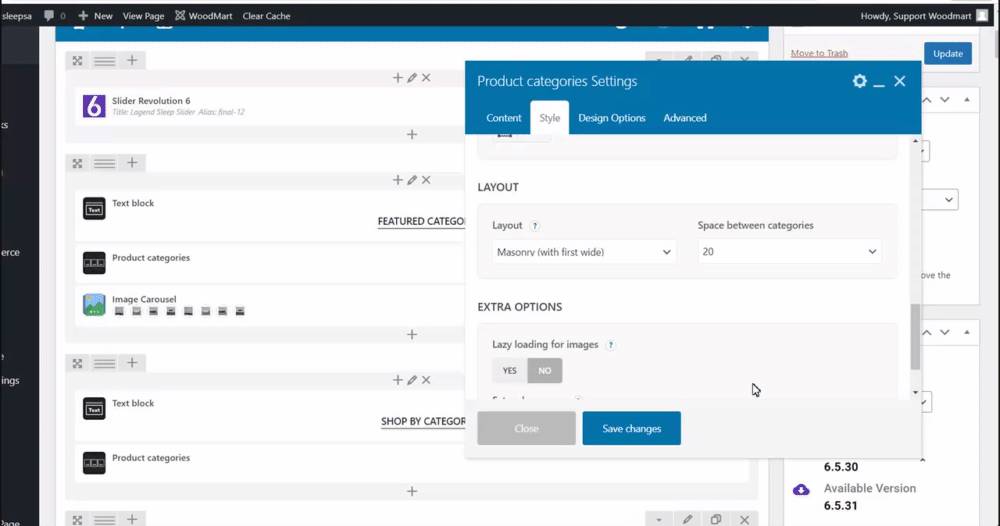
Task: Collapse upper sidebar panel with triangle toggle
Action: click(967, 100)
